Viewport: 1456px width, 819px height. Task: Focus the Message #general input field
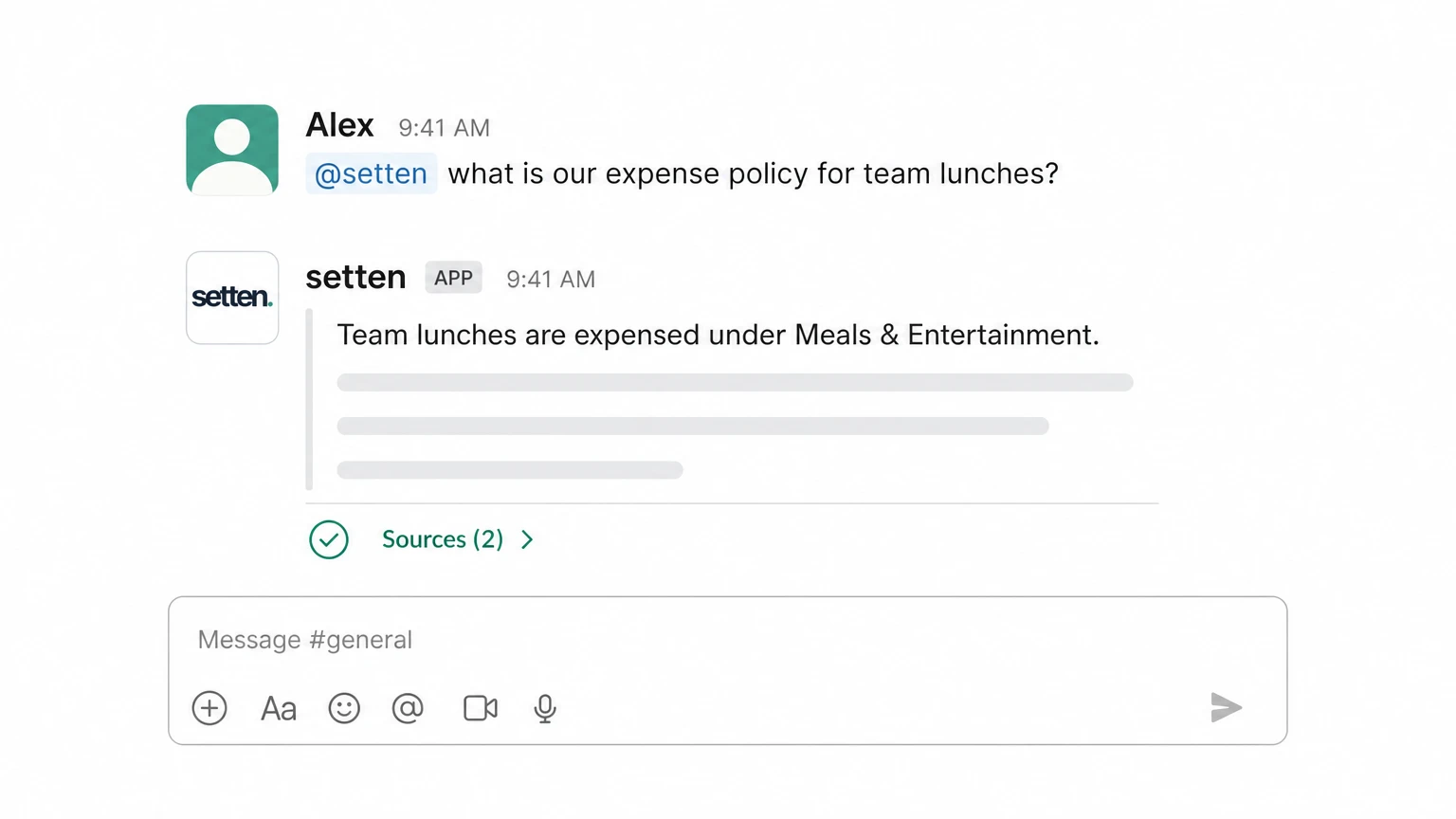pos(727,640)
